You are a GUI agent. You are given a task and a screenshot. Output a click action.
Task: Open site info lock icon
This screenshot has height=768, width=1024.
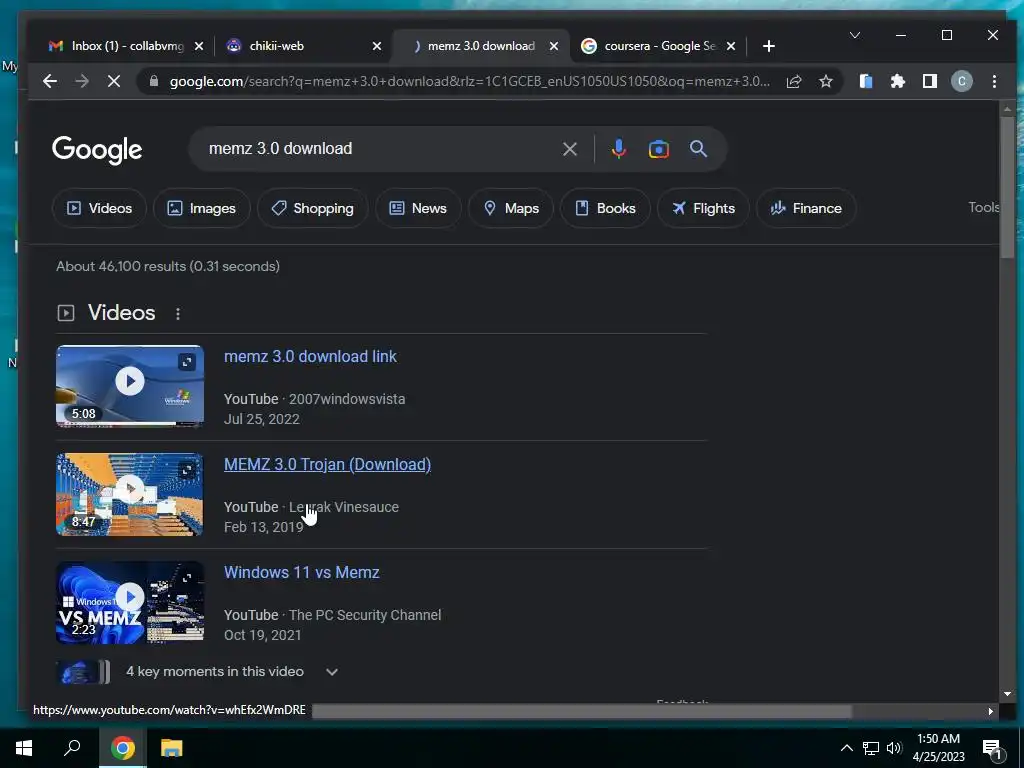point(154,81)
